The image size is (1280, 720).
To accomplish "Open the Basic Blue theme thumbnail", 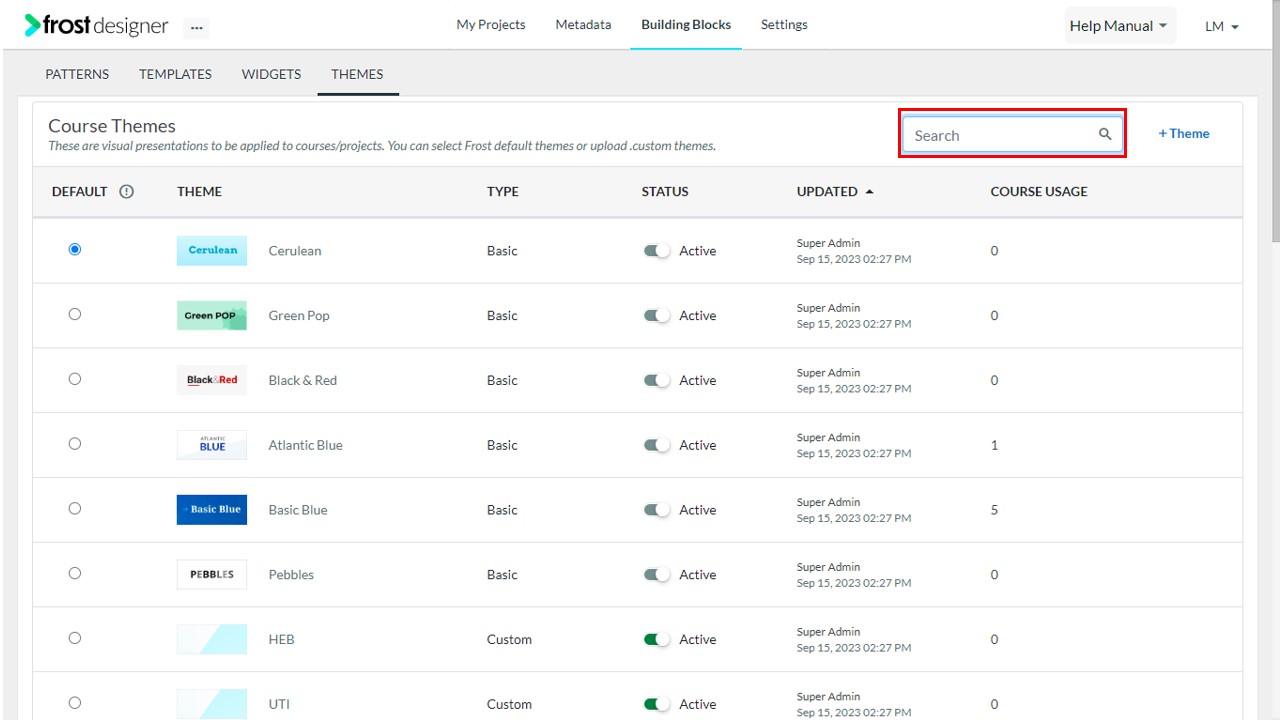I will (212, 509).
